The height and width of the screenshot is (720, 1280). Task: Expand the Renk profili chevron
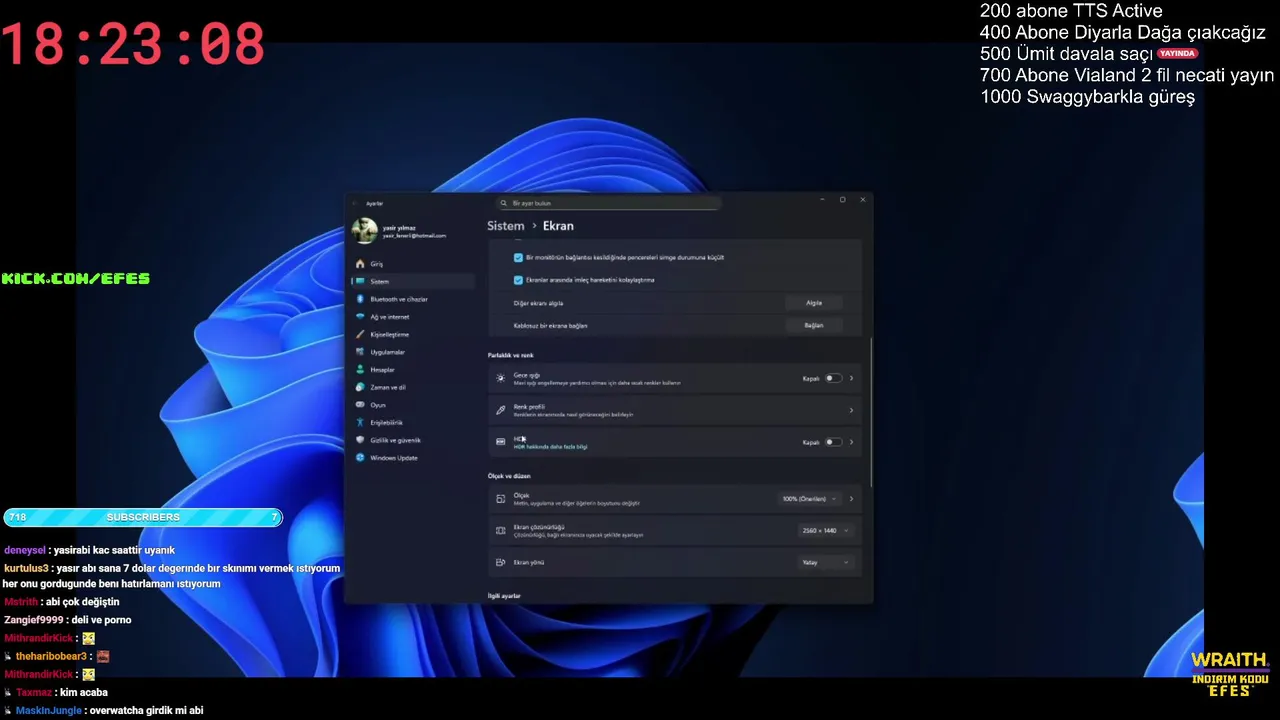(852, 410)
